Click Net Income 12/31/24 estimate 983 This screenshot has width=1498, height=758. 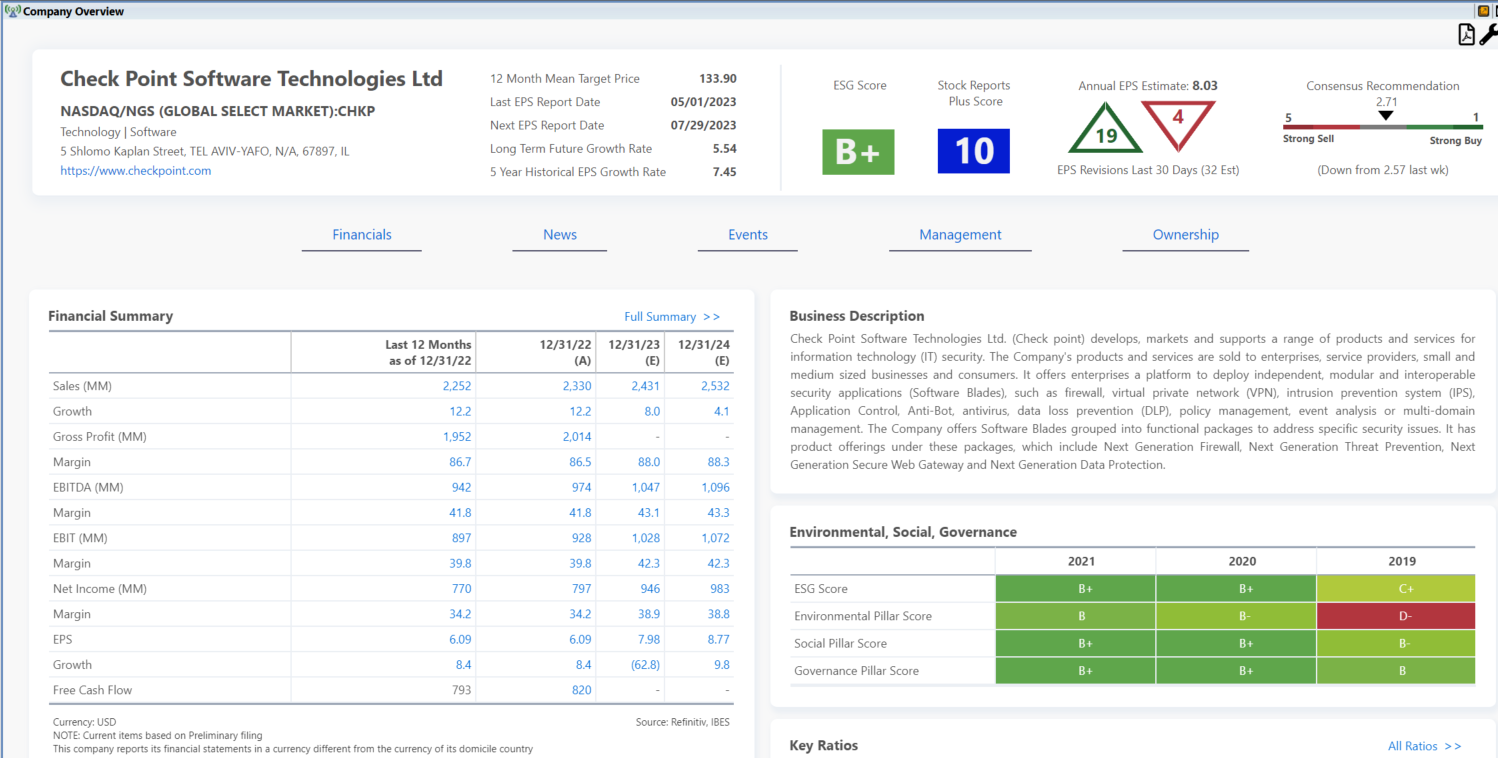pos(719,589)
